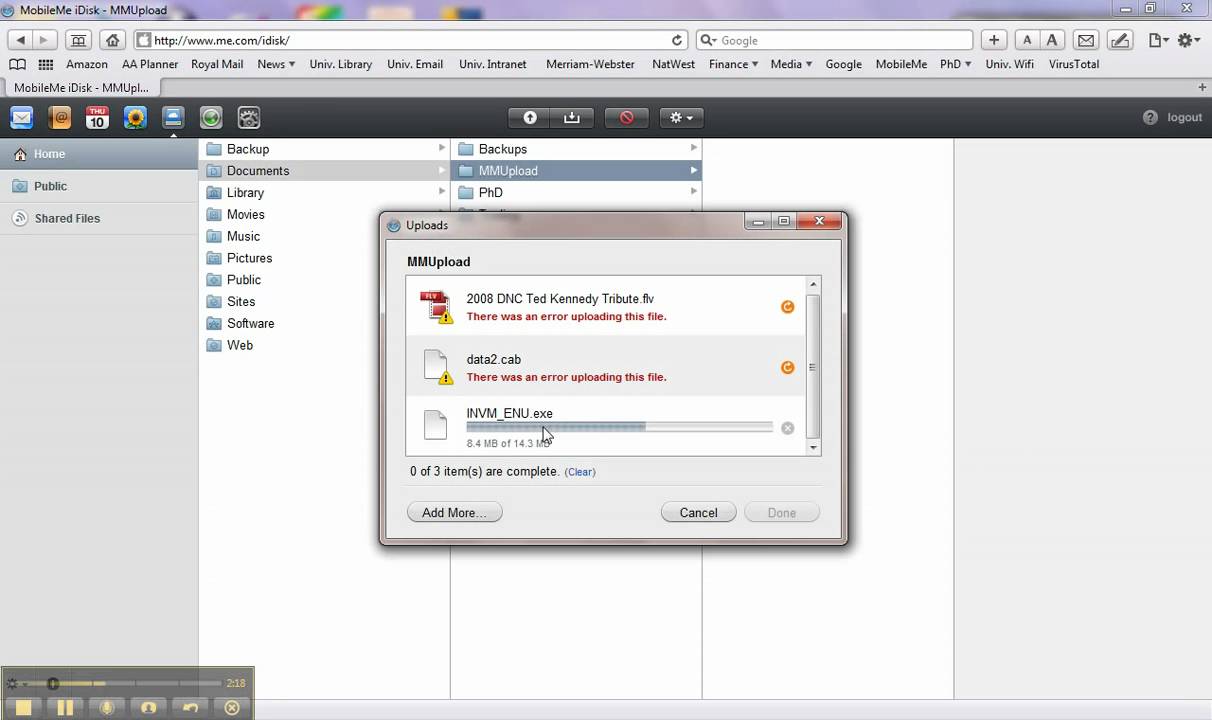Open Shared Files in sidebar
The height and width of the screenshot is (720, 1212).
pyautogui.click(x=99, y=218)
